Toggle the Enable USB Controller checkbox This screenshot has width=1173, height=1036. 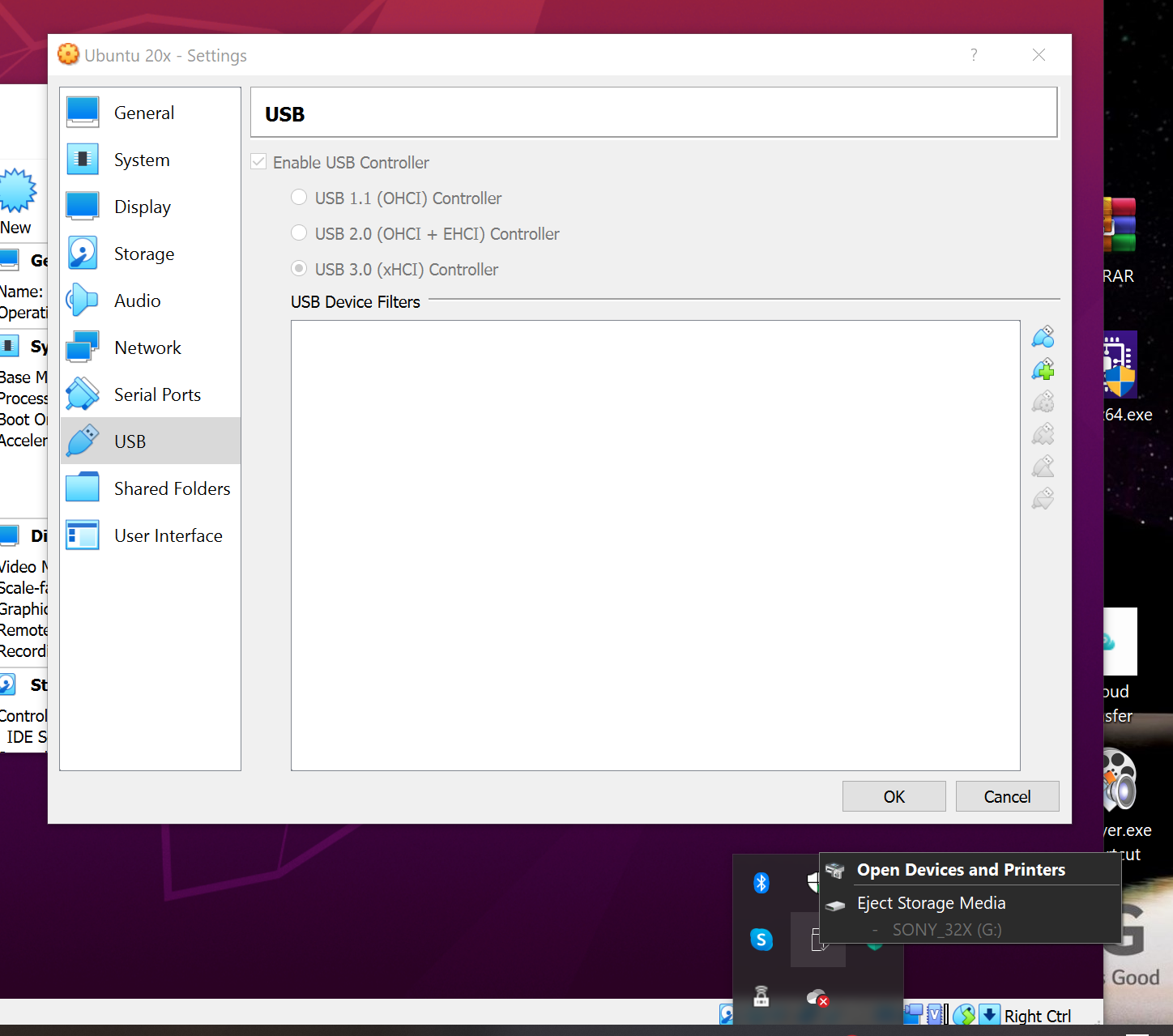coord(259,162)
